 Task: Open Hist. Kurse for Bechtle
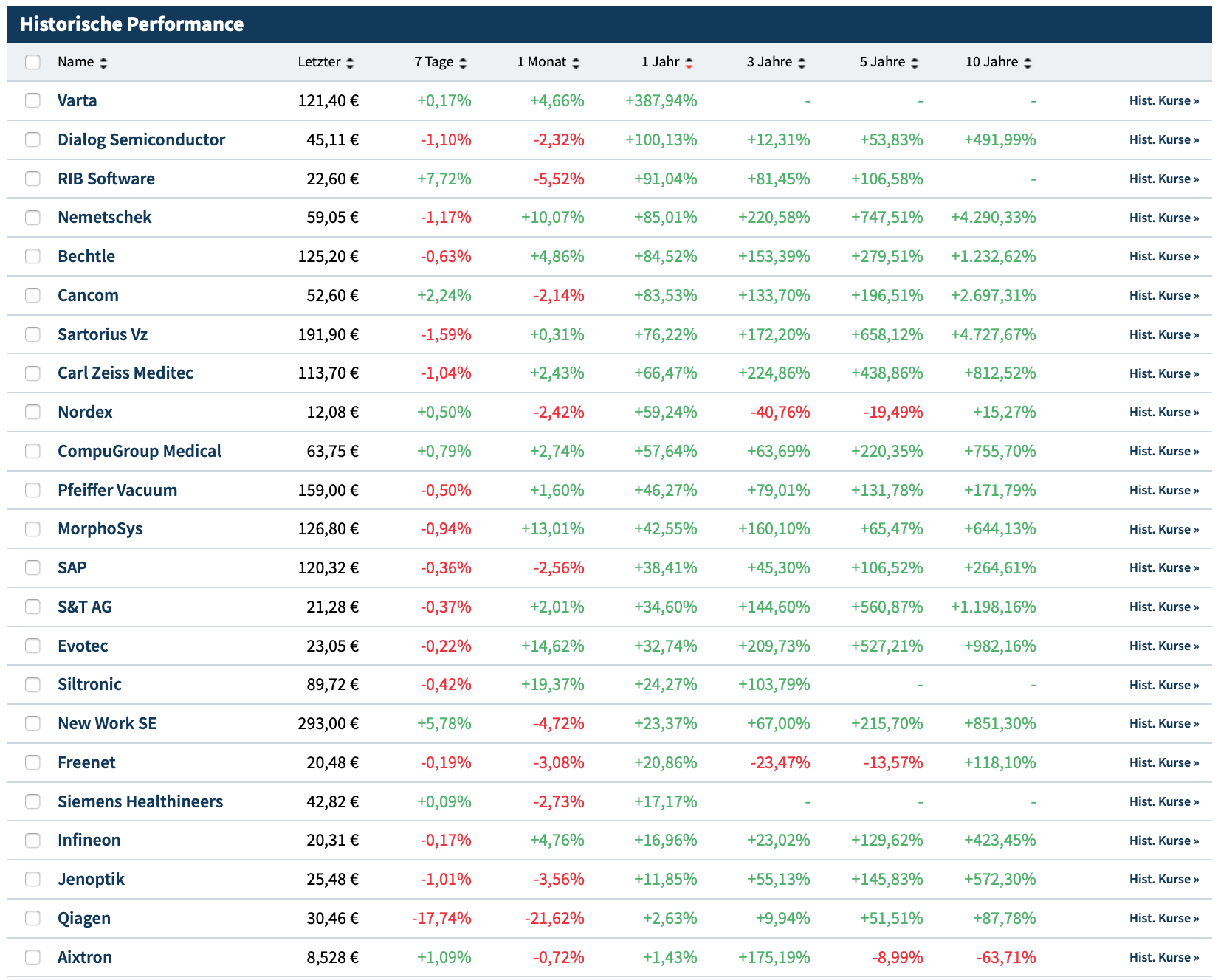pos(1163,256)
